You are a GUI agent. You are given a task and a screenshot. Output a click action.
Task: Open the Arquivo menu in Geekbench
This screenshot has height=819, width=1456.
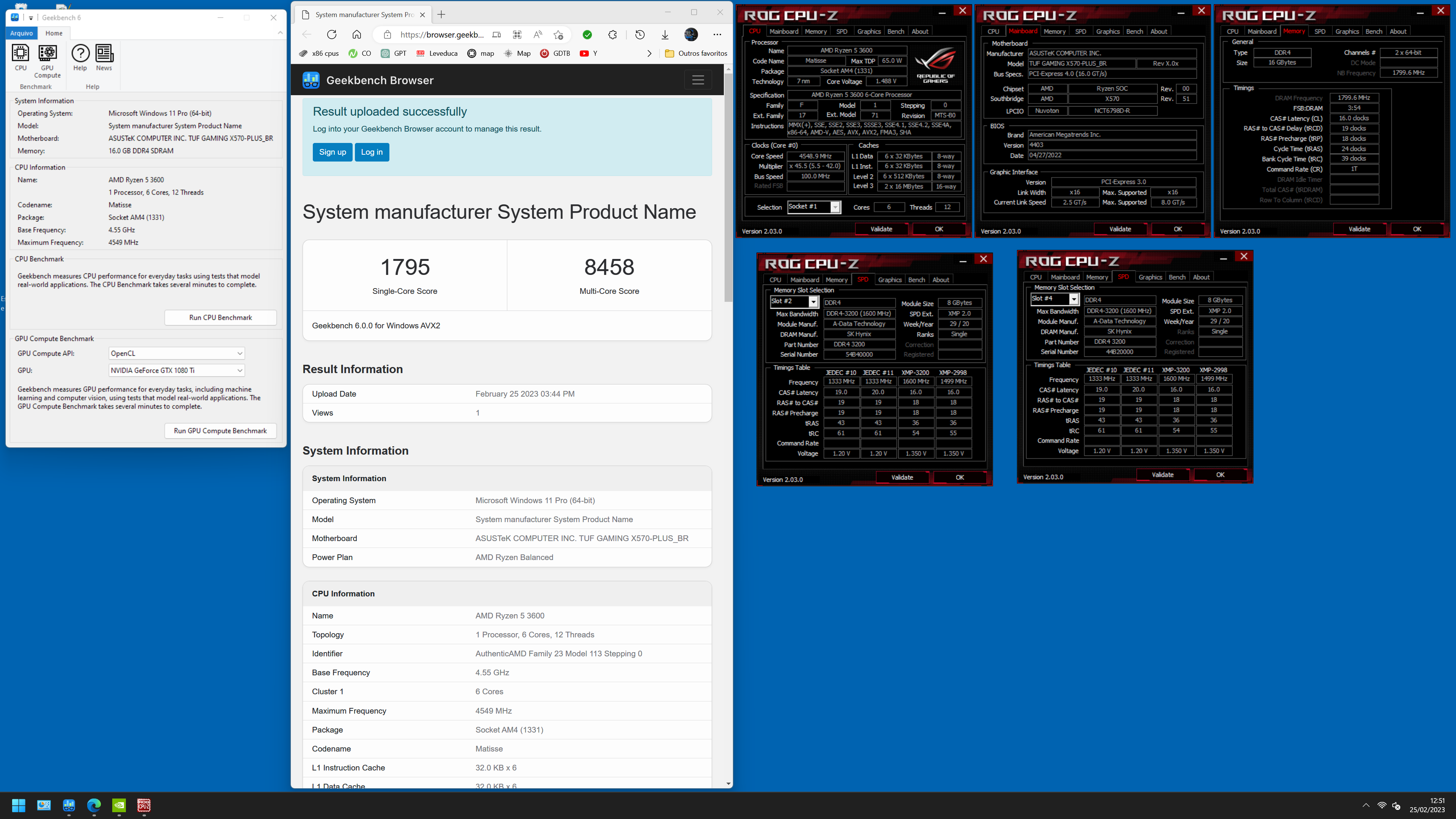(22, 33)
